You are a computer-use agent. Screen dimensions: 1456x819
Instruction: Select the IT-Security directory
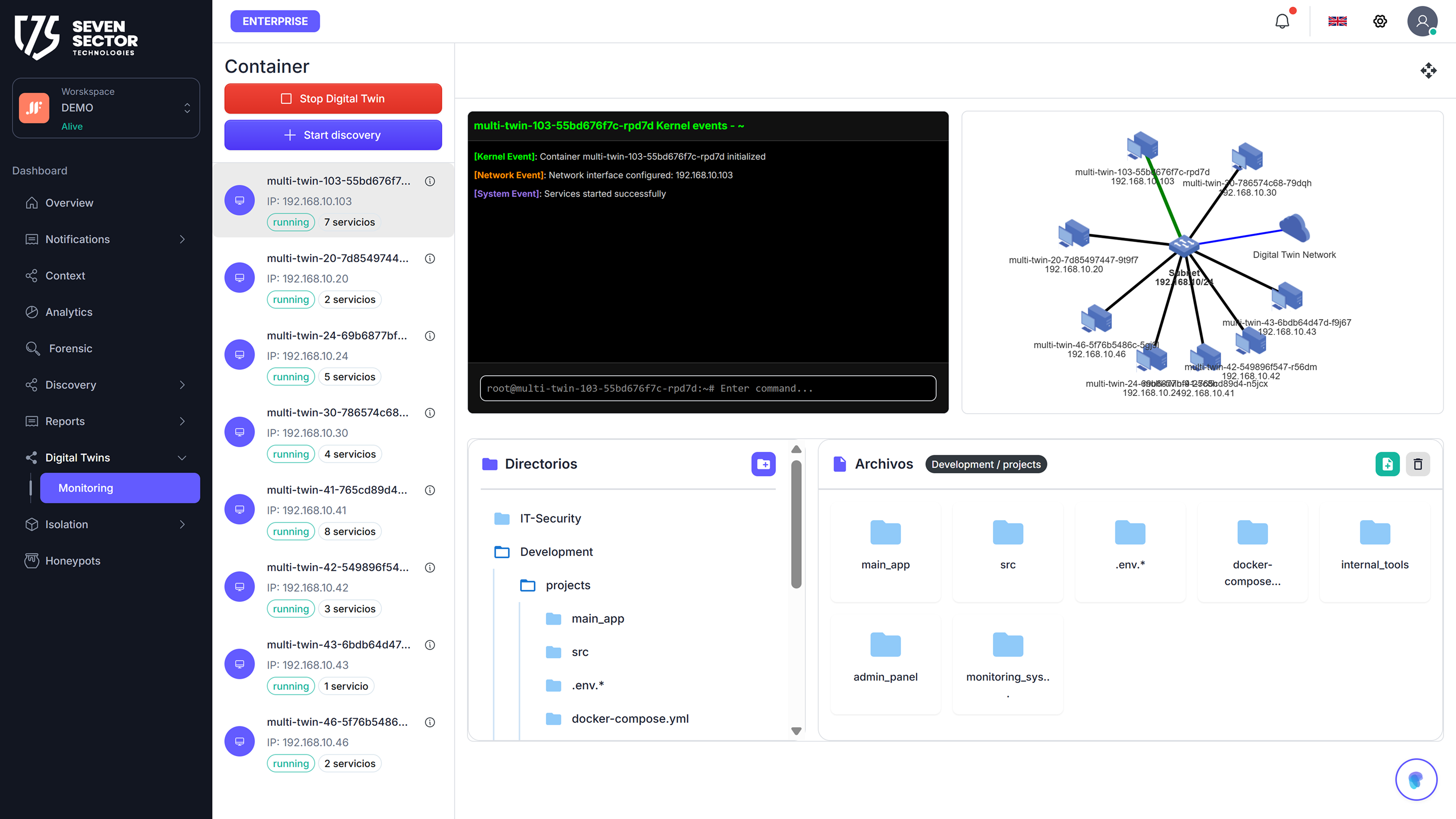point(550,518)
